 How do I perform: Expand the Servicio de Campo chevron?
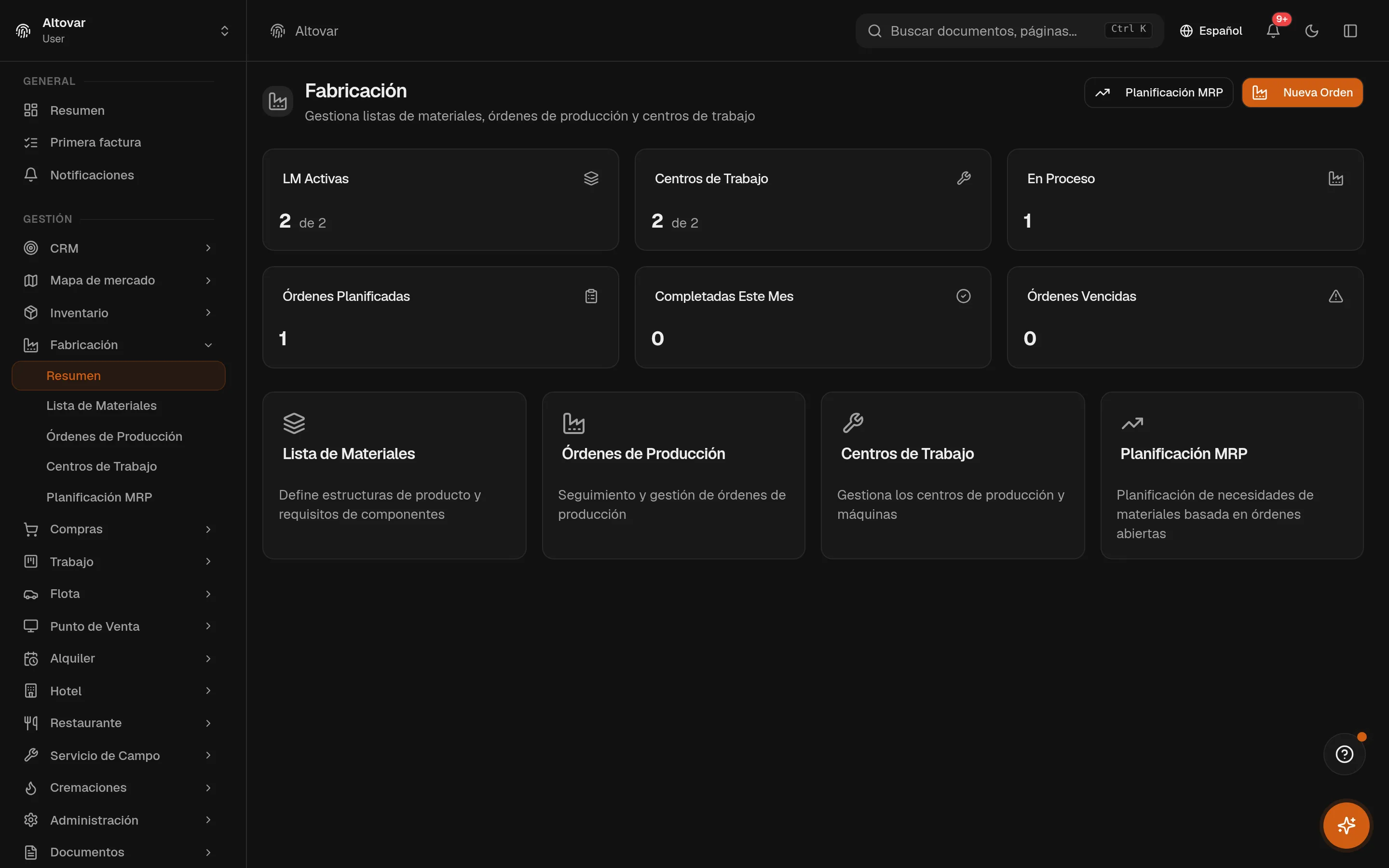click(x=208, y=756)
